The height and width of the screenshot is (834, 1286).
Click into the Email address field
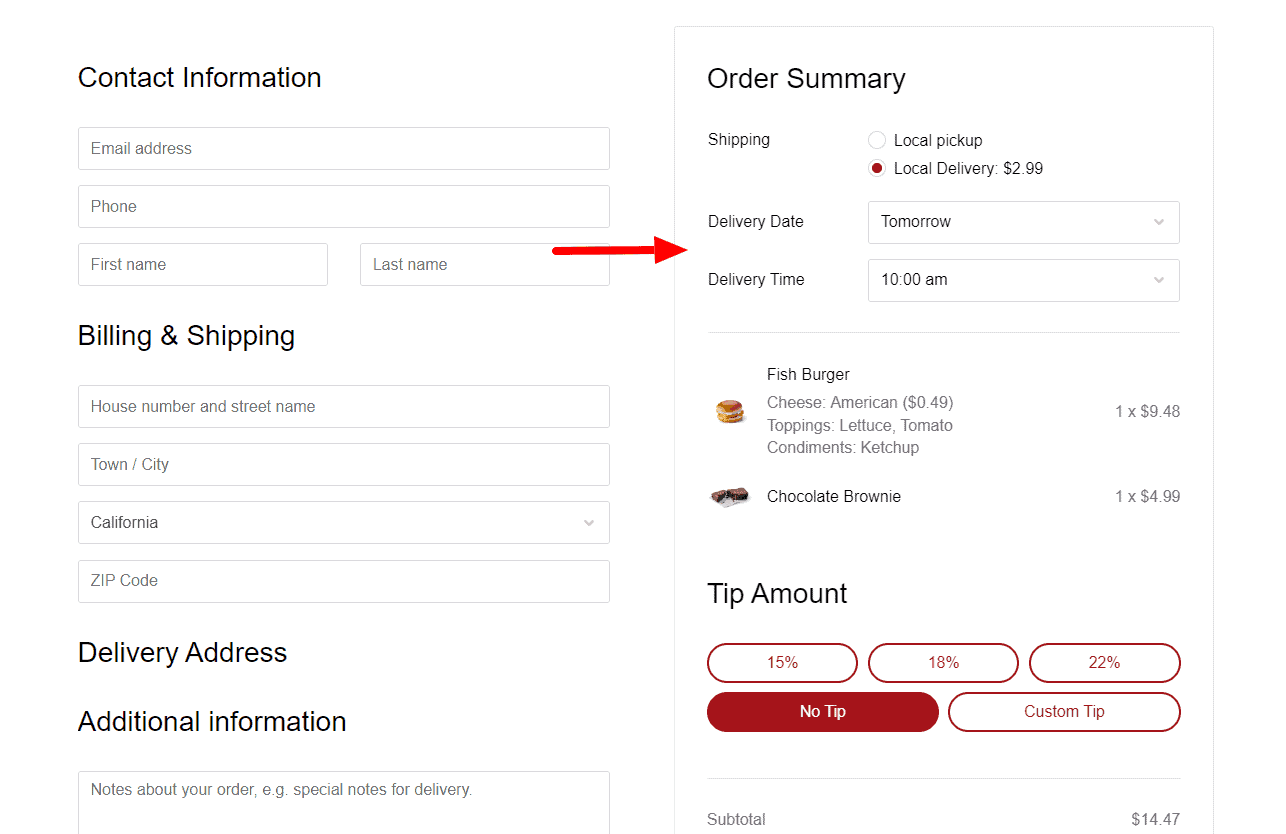(x=344, y=148)
